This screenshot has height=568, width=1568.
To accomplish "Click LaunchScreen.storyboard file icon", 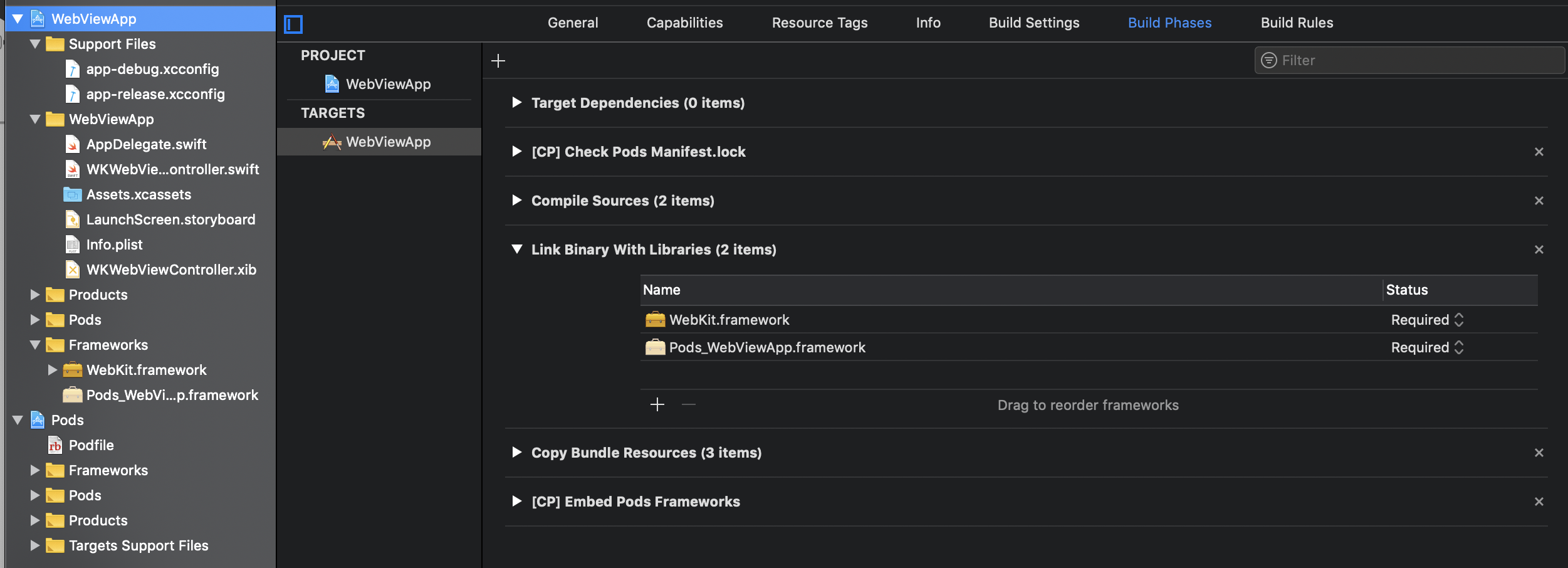I will pyautogui.click(x=73, y=219).
